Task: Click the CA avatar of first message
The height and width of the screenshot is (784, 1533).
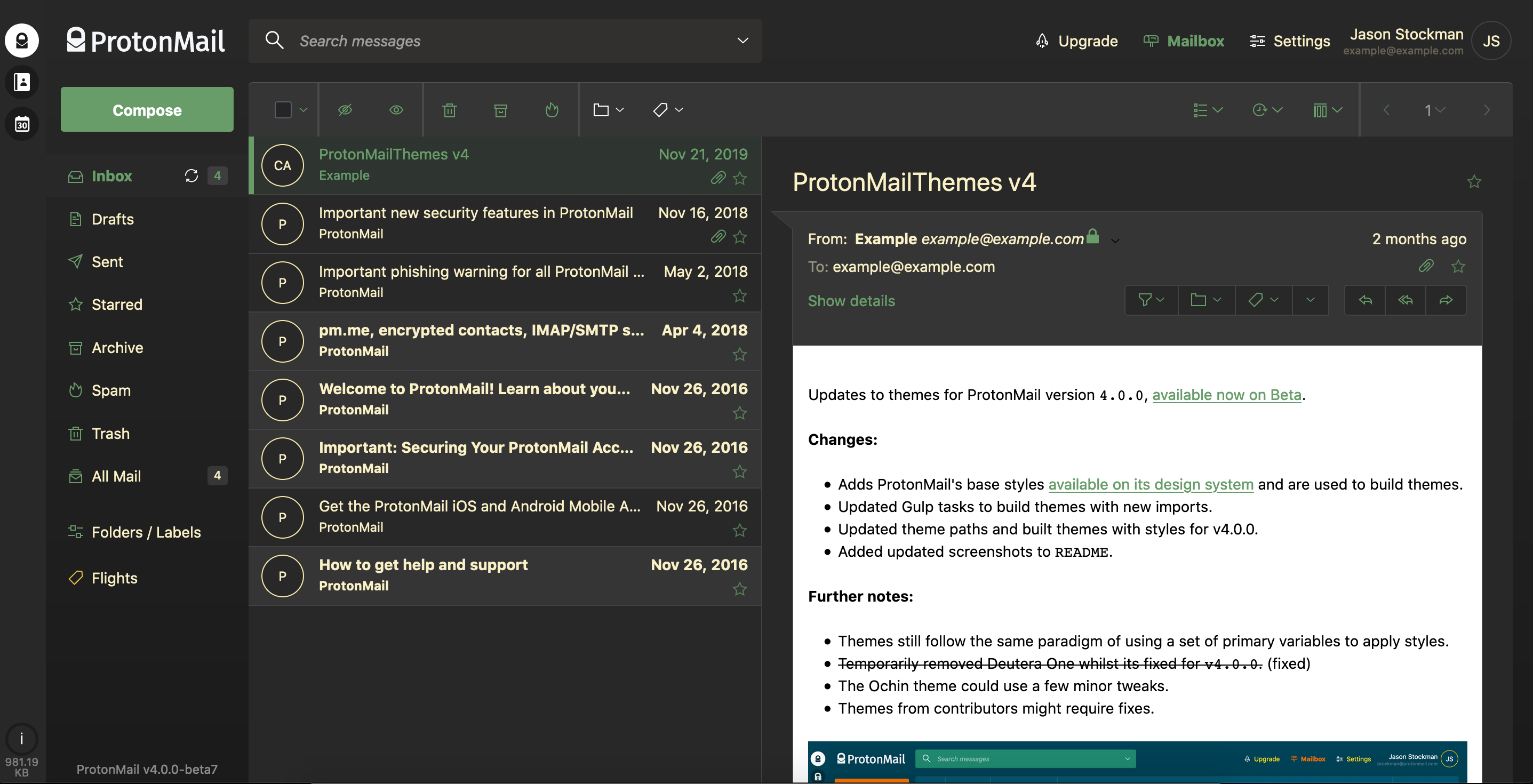Action: (x=283, y=165)
